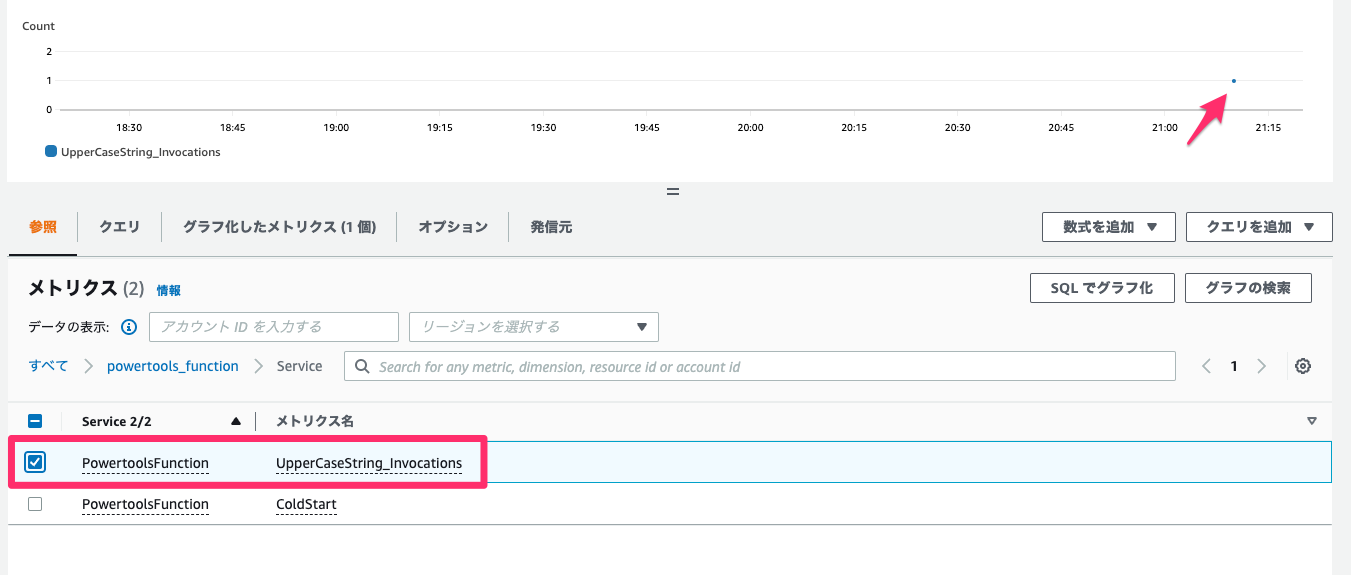Screen dimensions: 1351x575
Task: Click the Service column sort arrow
Action: pos(236,422)
